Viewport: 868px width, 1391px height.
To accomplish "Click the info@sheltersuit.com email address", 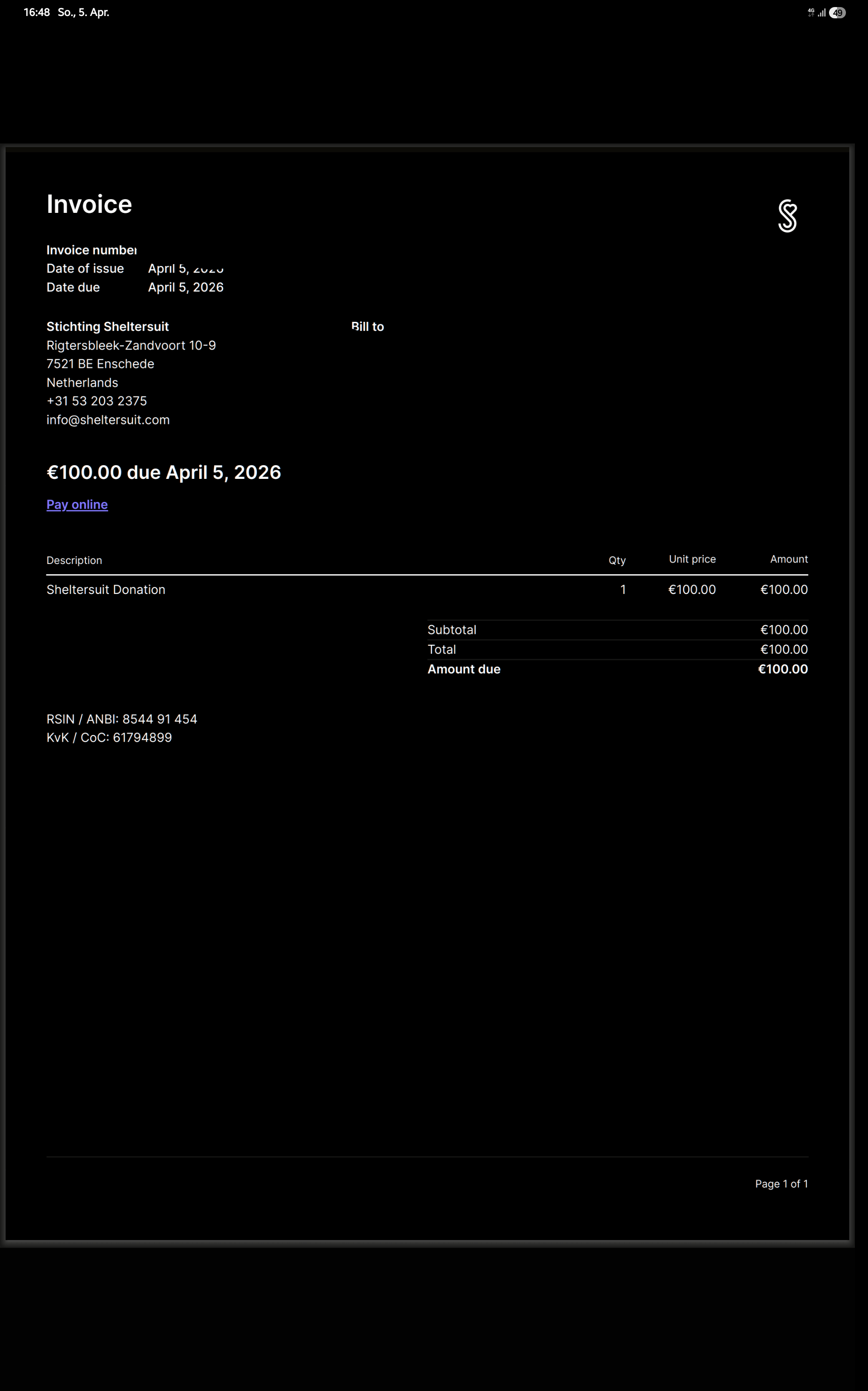I will (x=108, y=420).
